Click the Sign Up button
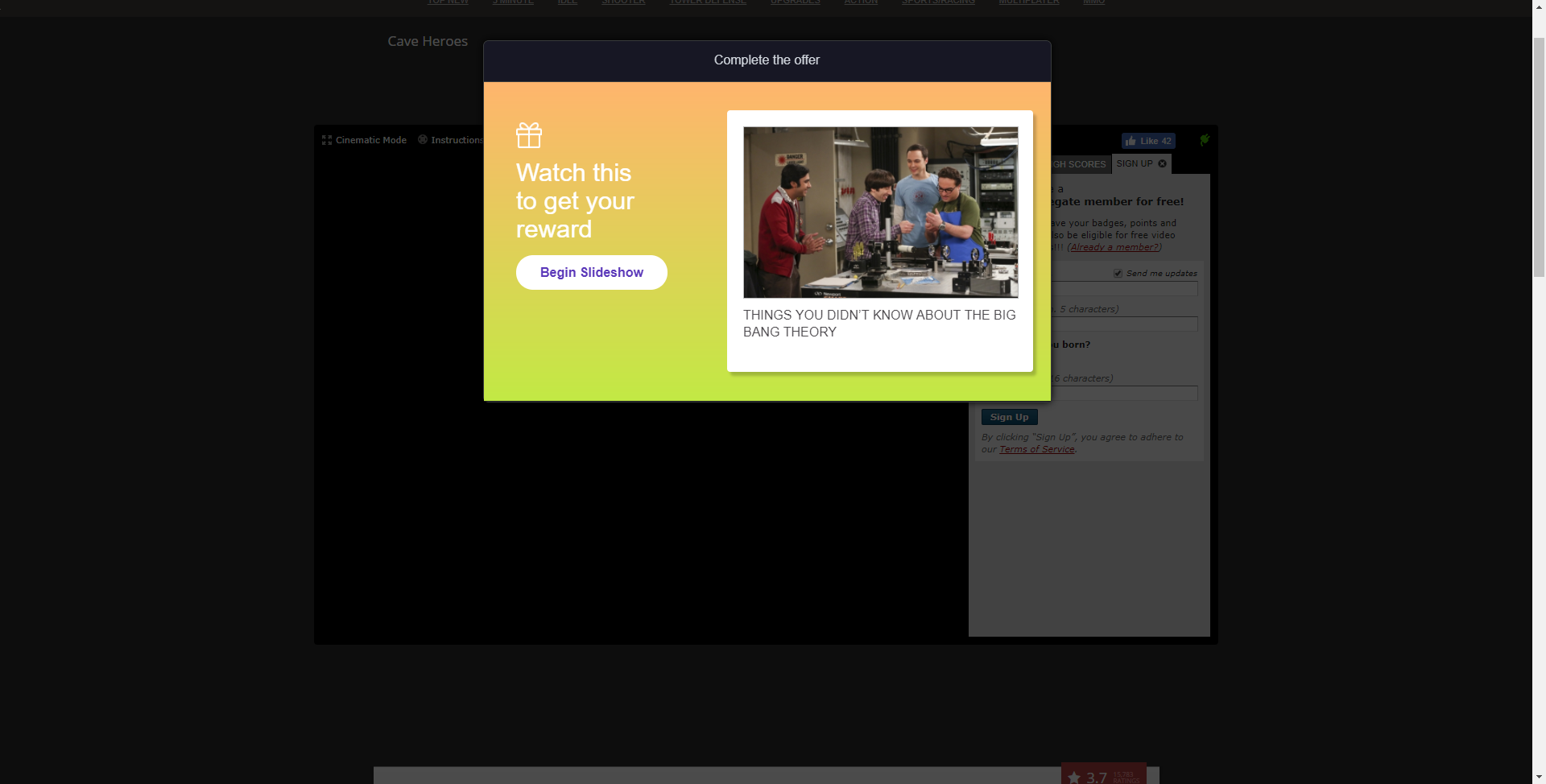The width and height of the screenshot is (1546, 784). coord(1009,417)
